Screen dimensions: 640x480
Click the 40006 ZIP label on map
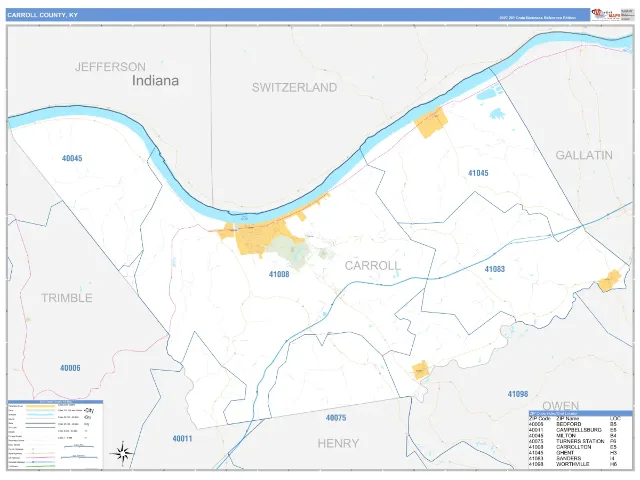pyautogui.click(x=70, y=368)
